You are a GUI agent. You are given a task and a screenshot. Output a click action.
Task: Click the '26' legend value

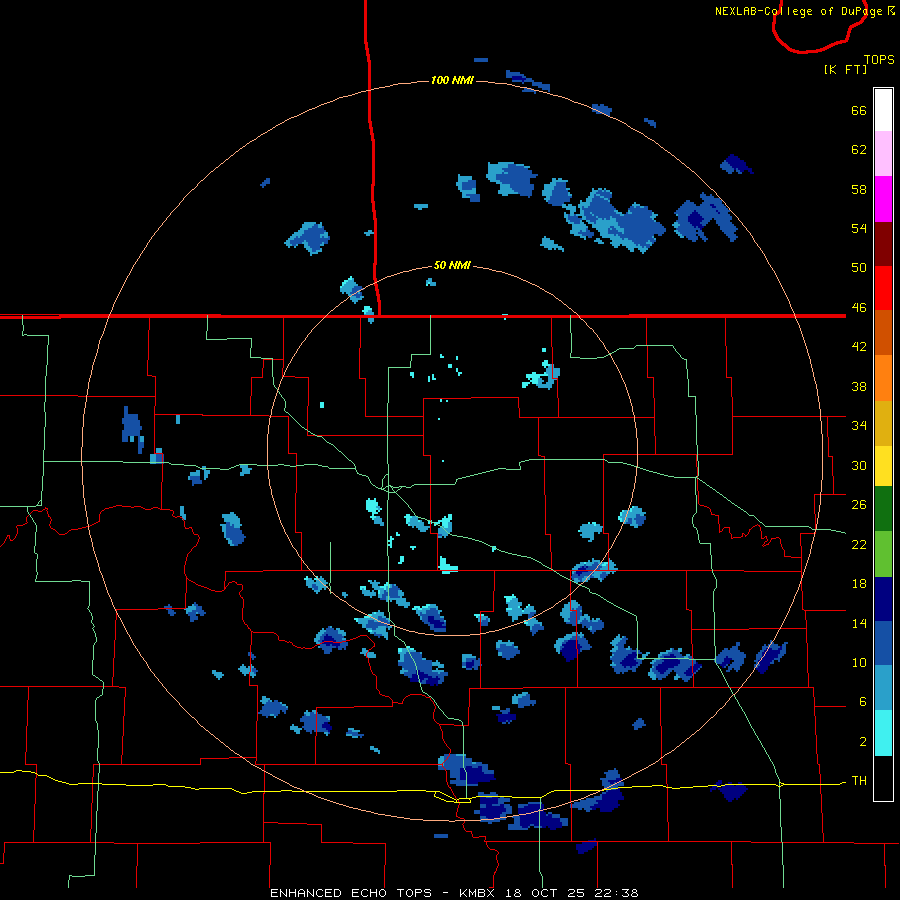(859, 505)
